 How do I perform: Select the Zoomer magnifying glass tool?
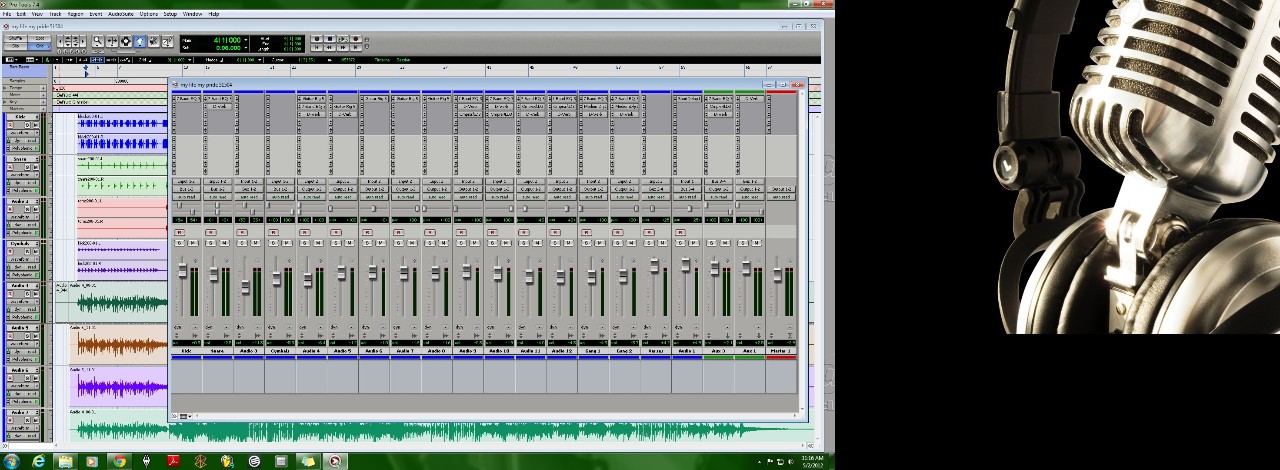coord(98,41)
